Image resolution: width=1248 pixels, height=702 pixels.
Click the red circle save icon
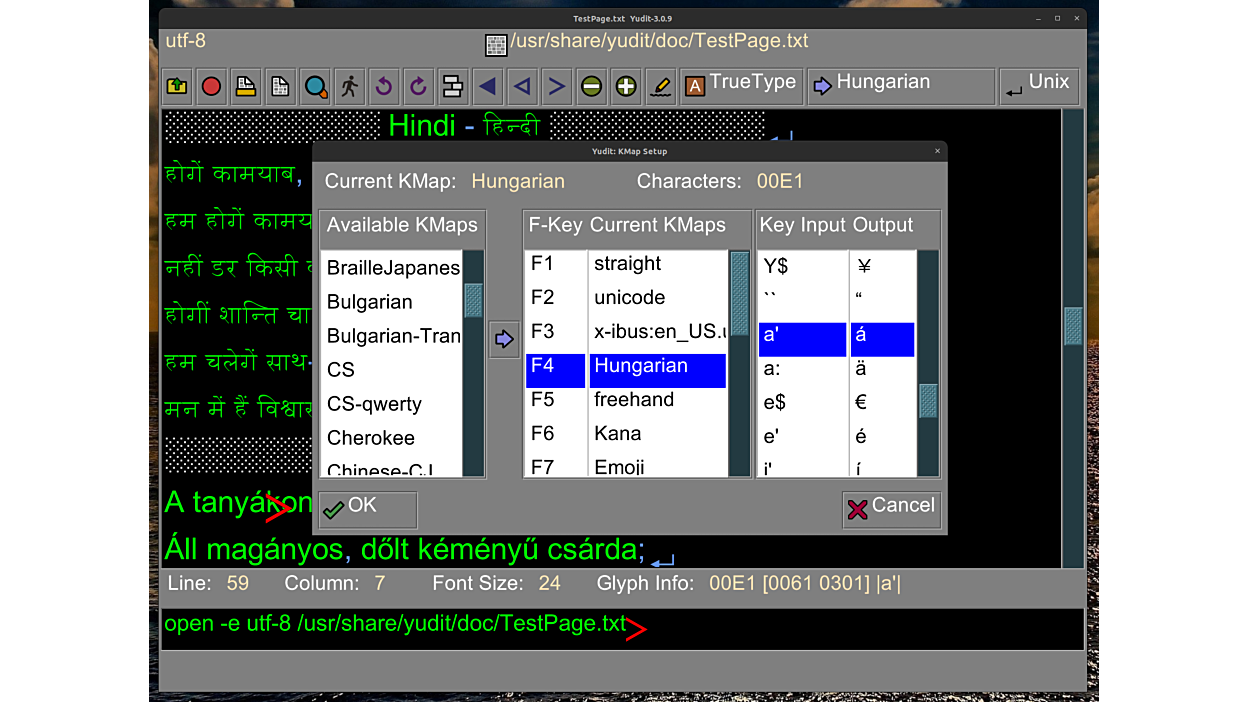click(x=211, y=87)
